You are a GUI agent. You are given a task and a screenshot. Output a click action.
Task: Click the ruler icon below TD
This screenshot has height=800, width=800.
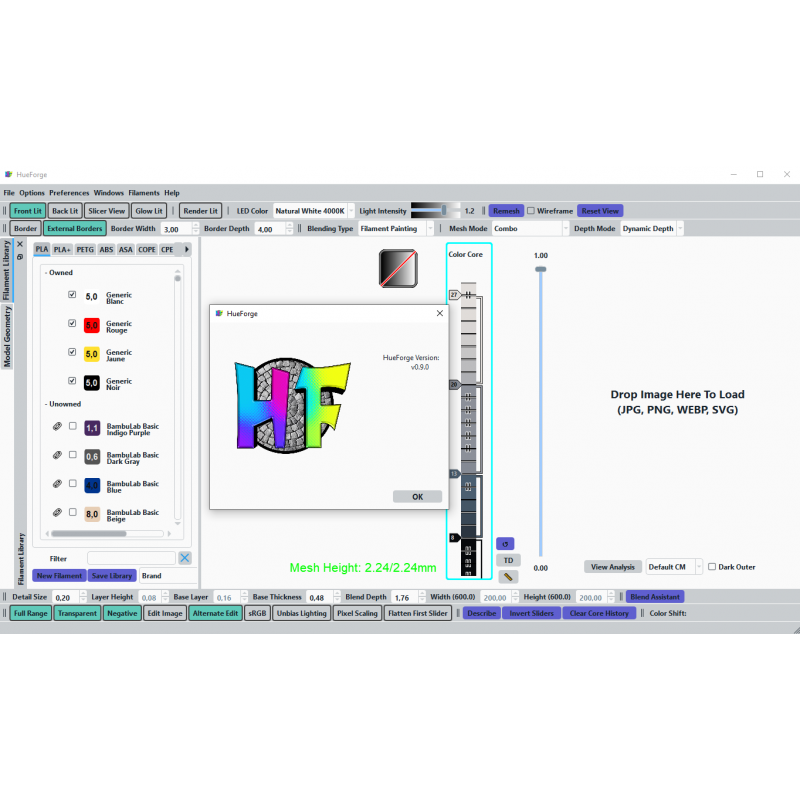pos(508,577)
